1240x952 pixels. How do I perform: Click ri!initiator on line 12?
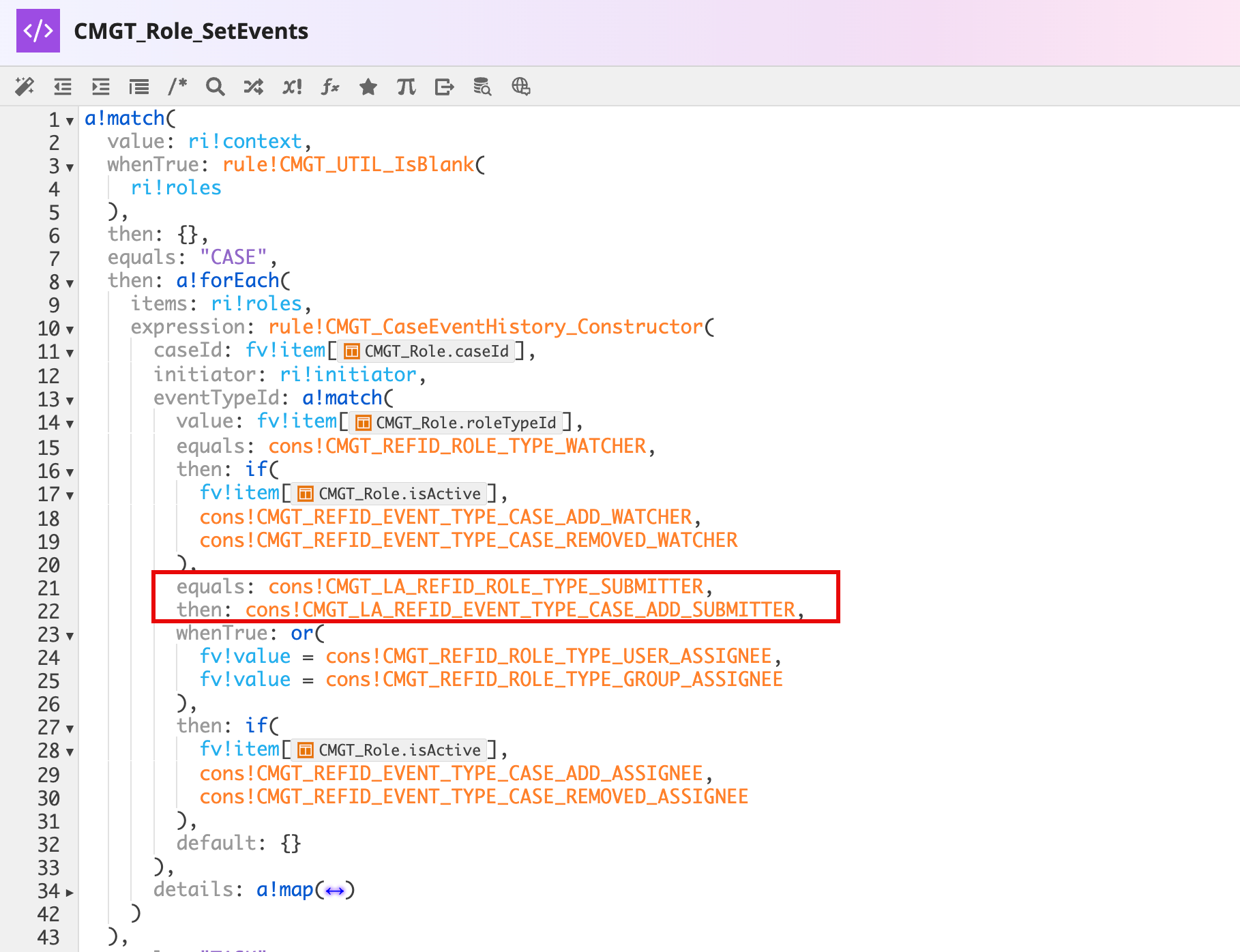click(x=348, y=374)
